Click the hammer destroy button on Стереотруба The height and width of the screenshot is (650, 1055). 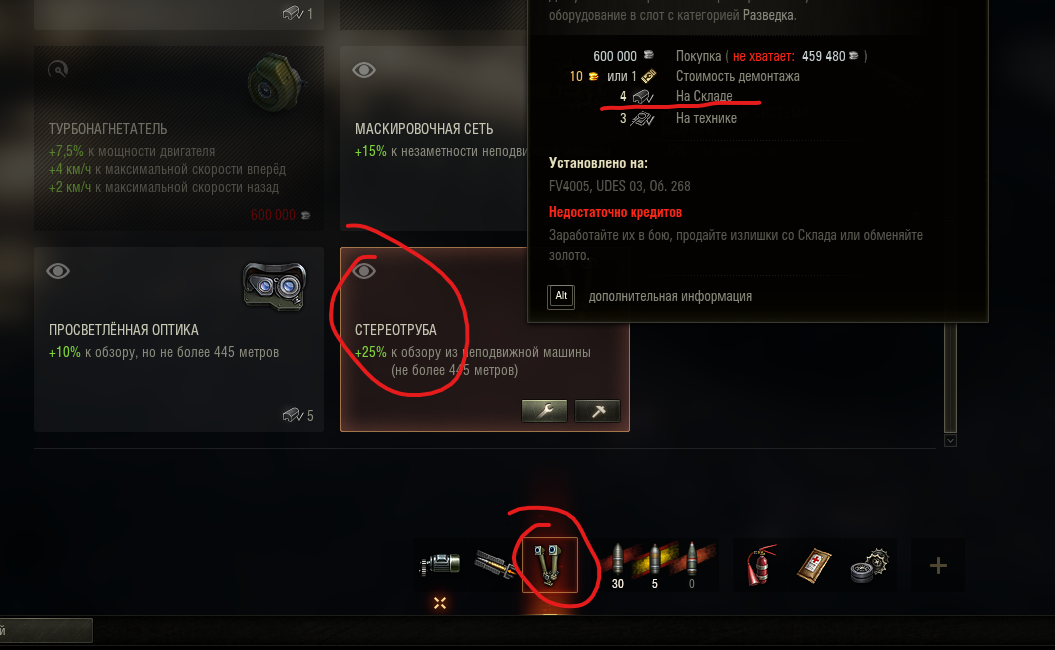click(597, 410)
